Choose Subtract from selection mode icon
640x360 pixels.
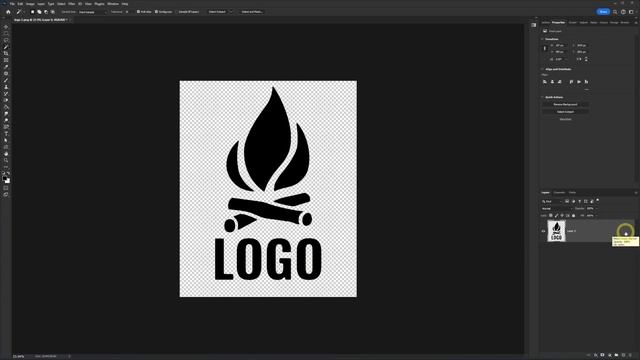46,12
